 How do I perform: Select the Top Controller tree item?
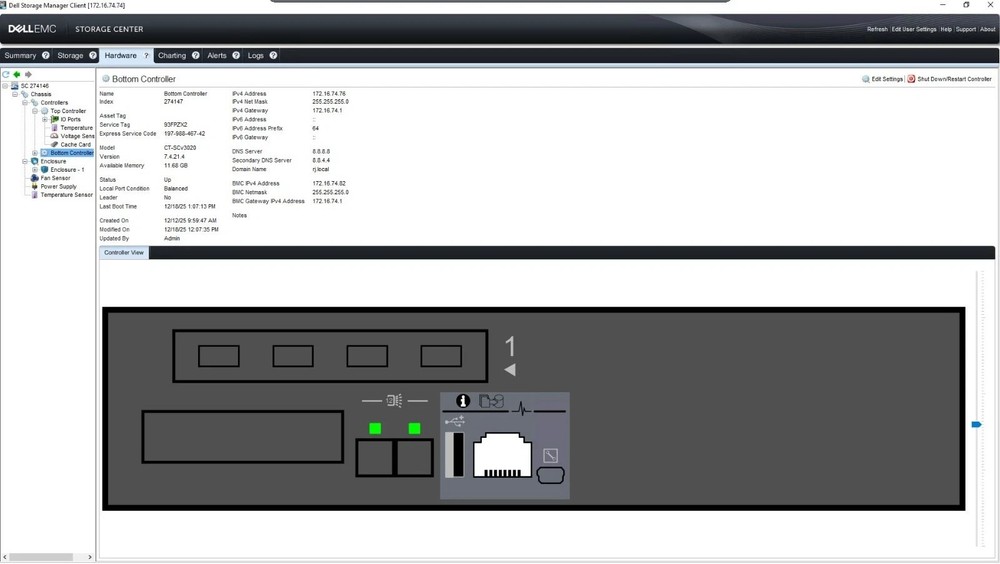click(x=68, y=111)
